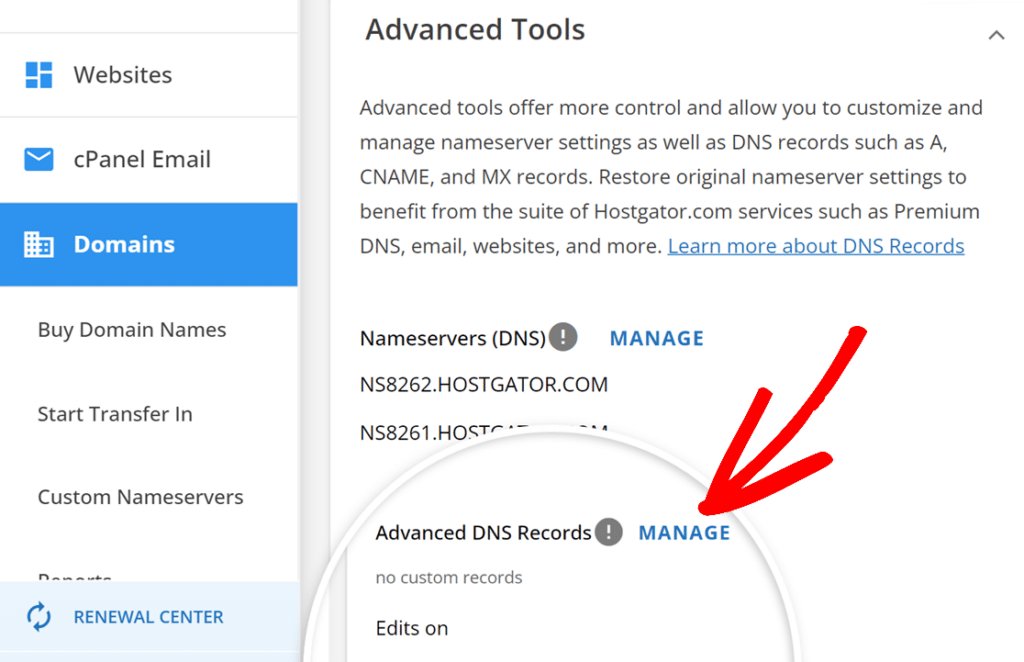Image resolution: width=1024 pixels, height=662 pixels.
Task: Open the Renewal Center
Action: 148,617
